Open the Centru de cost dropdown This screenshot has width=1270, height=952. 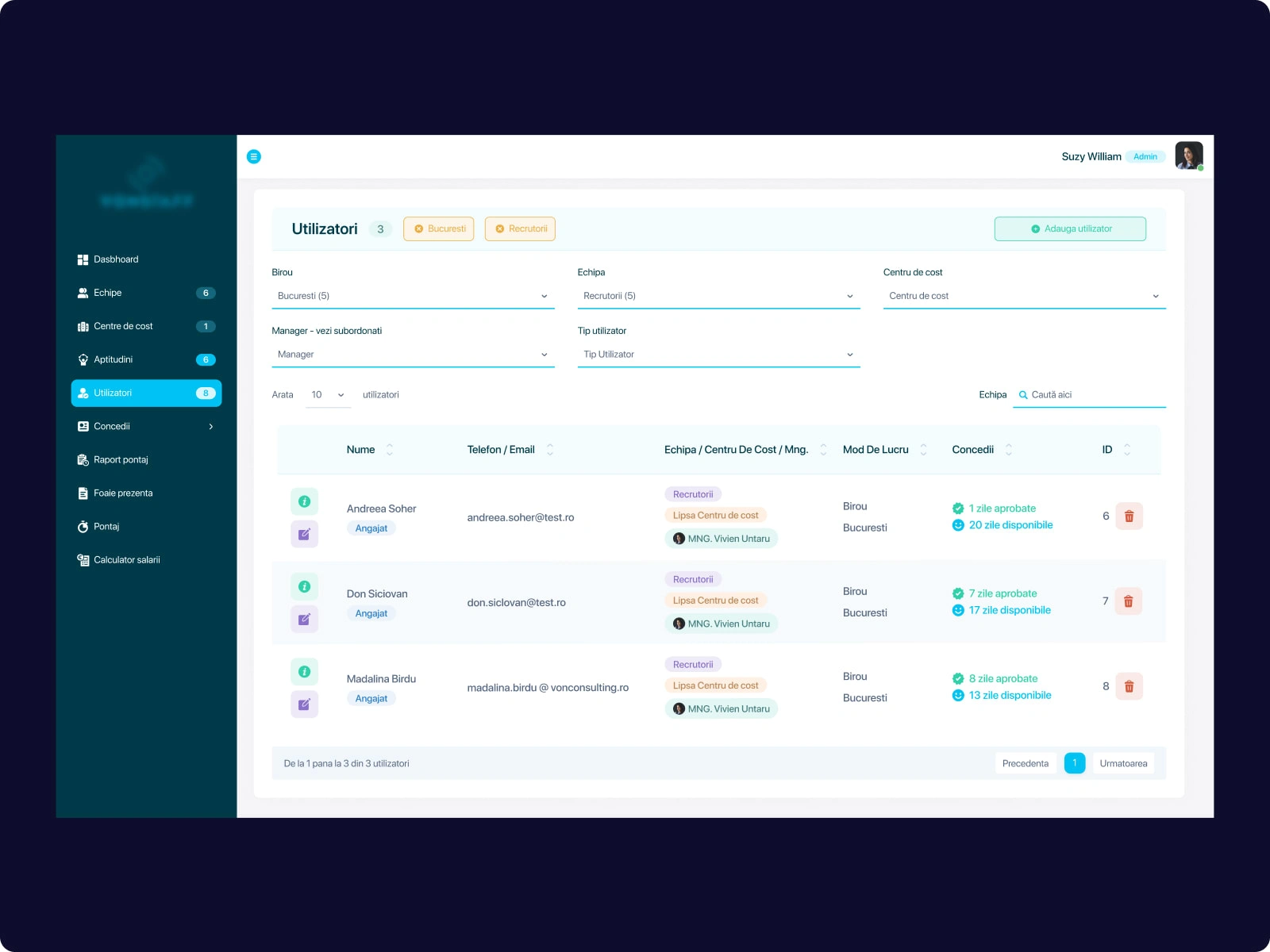click(1024, 296)
